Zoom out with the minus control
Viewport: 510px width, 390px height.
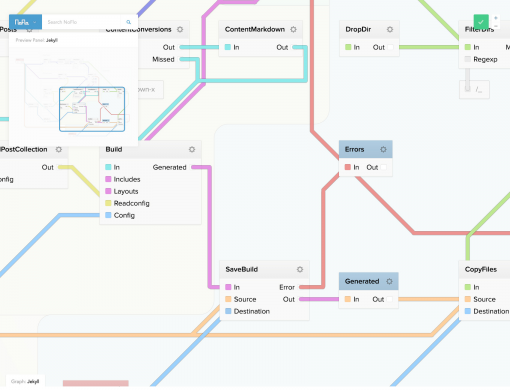click(496, 26)
